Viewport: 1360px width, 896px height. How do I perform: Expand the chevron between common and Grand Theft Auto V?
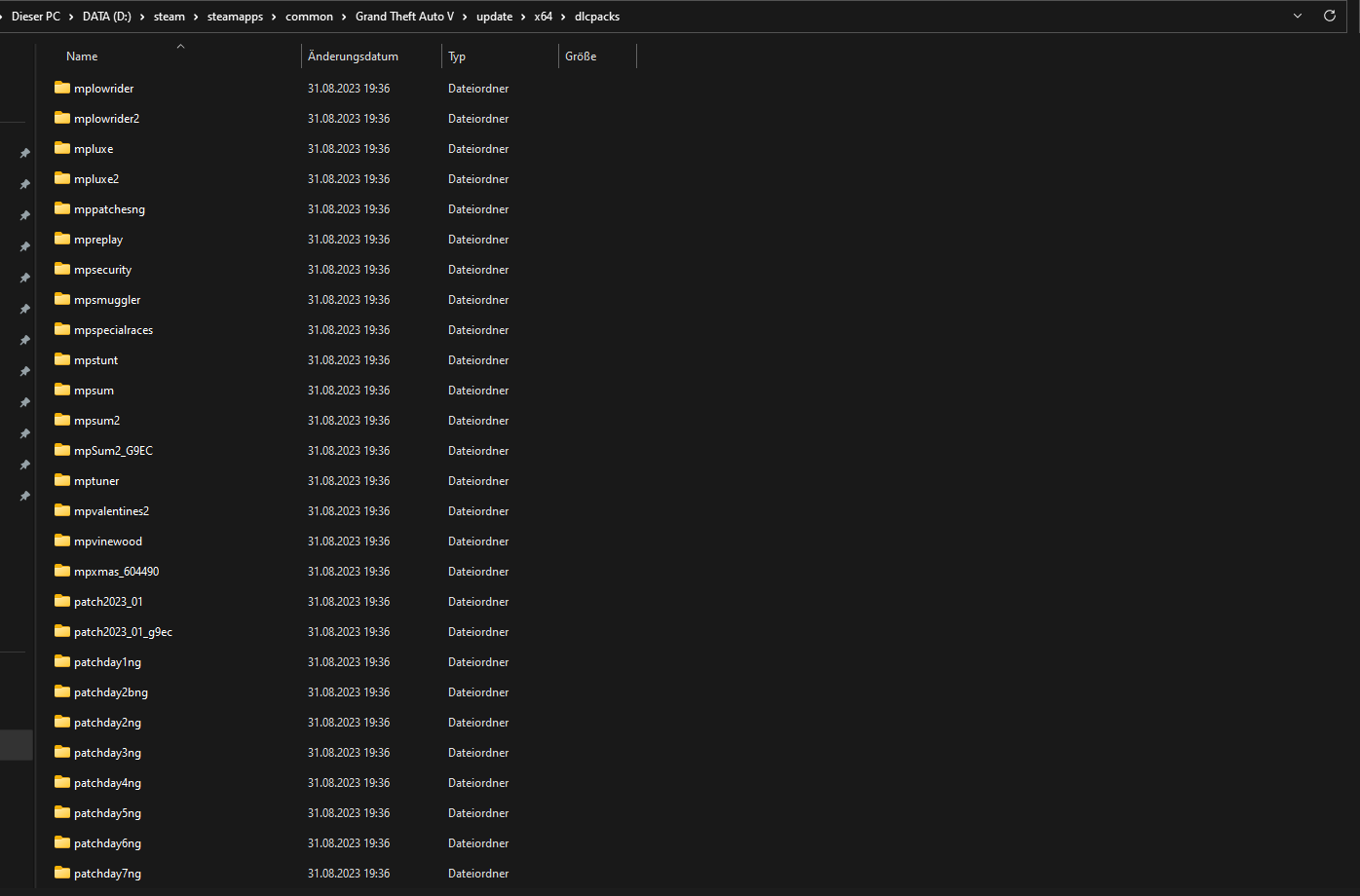pyautogui.click(x=344, y=17)
